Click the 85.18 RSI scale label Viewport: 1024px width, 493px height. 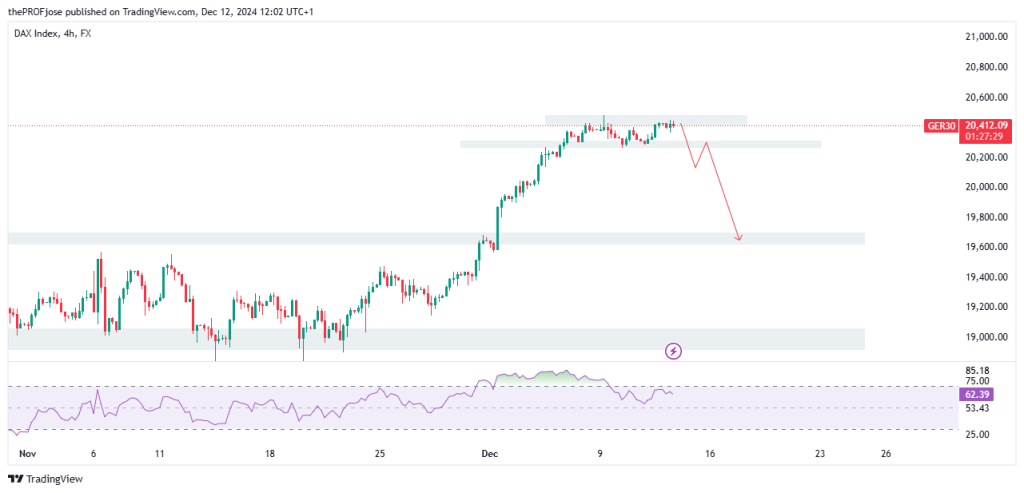pos(978,370)
